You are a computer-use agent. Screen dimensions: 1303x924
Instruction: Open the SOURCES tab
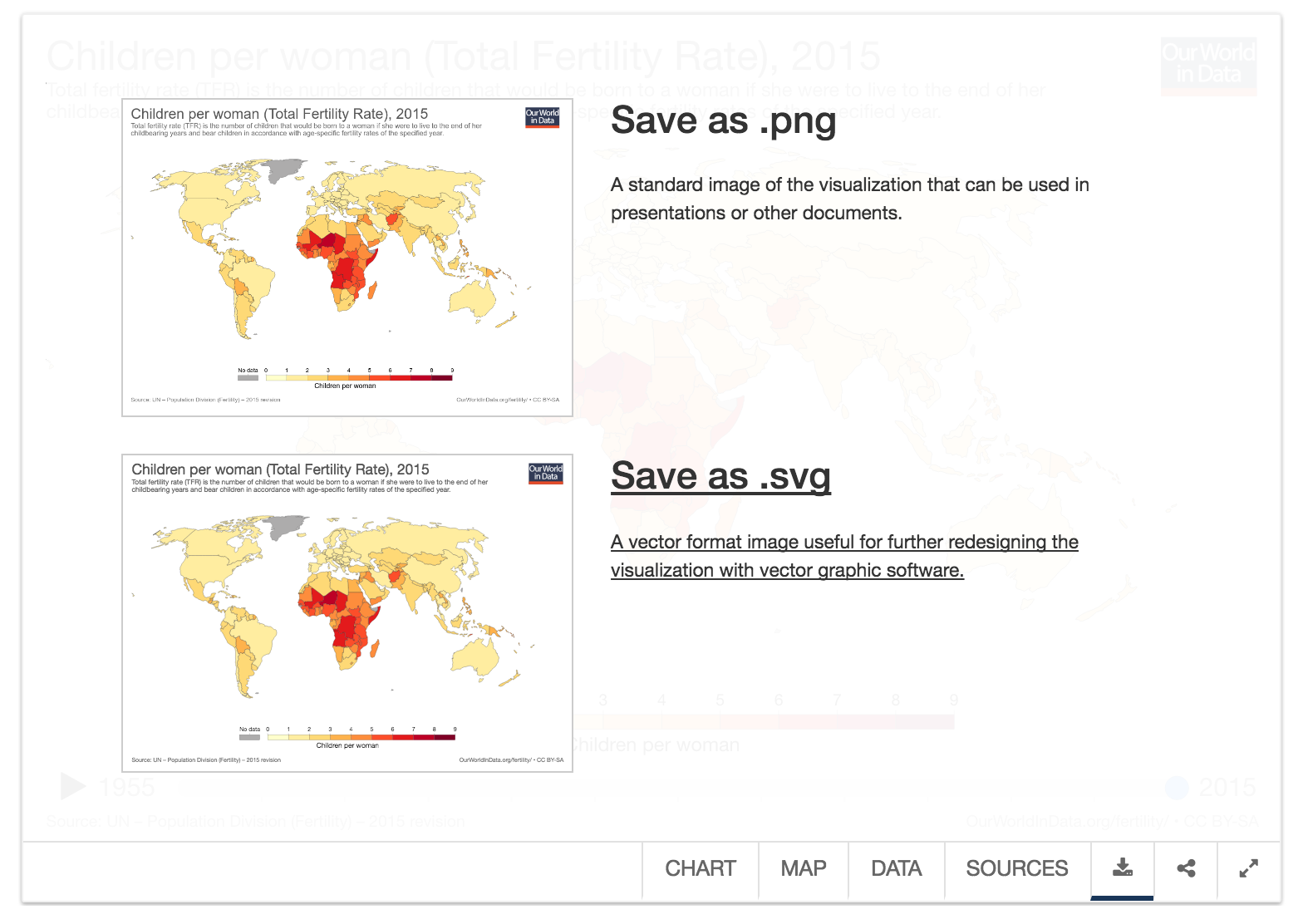click(x=1017, y=868)
